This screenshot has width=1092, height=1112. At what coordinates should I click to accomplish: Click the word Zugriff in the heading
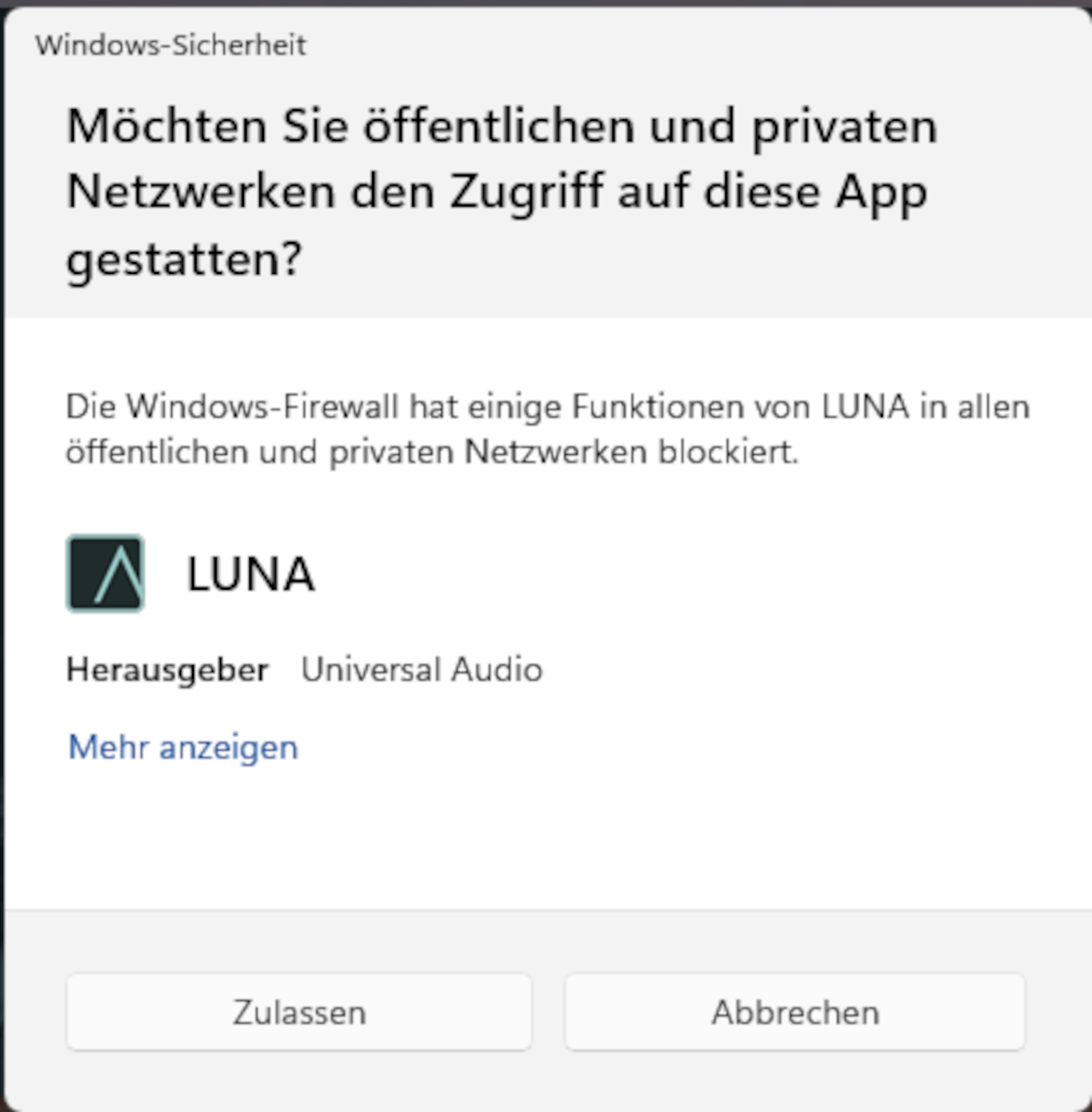pyautogui.click(x=524, y=191)
